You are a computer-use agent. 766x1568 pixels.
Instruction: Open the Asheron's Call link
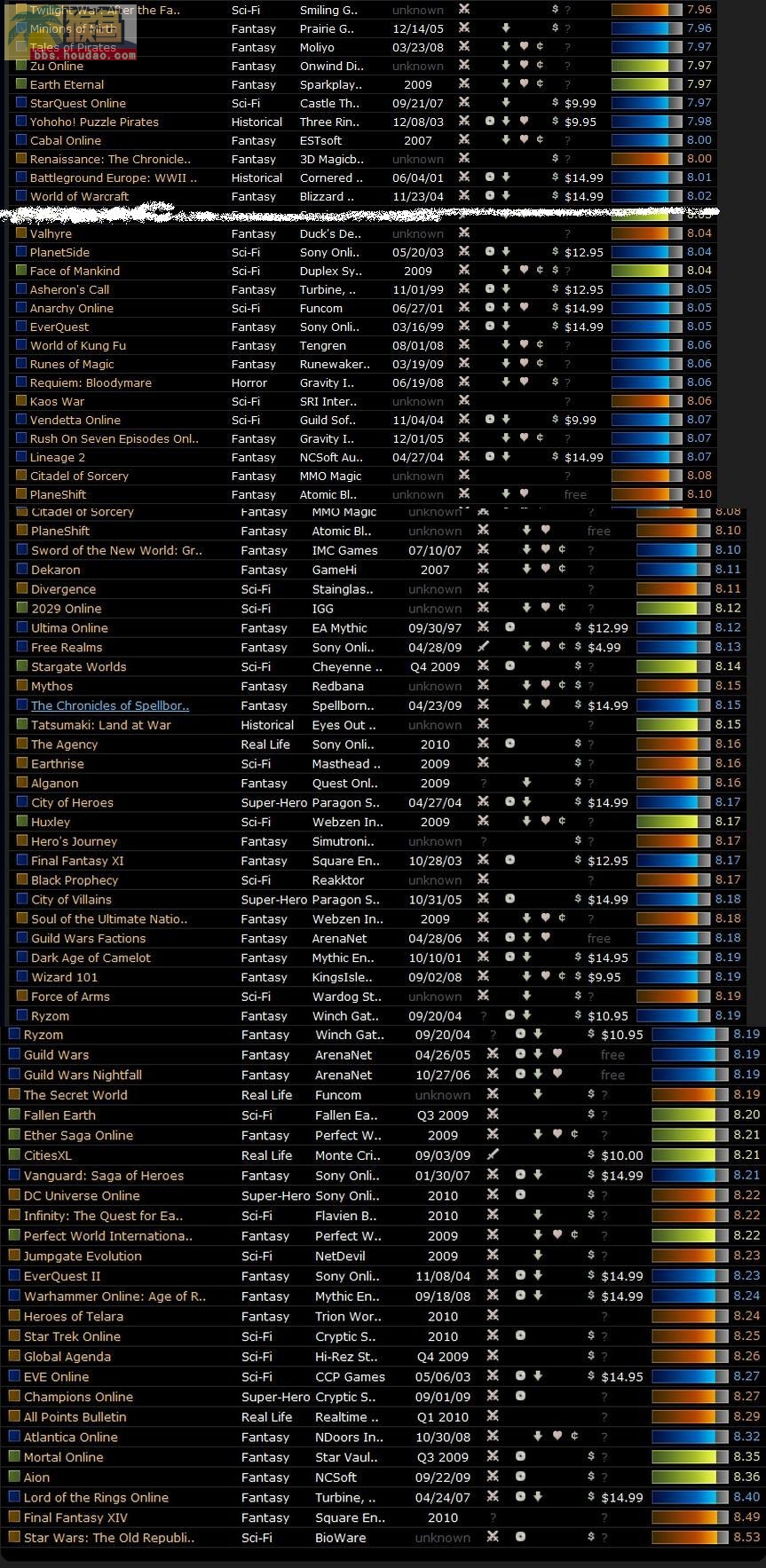[x=70, y=289]
